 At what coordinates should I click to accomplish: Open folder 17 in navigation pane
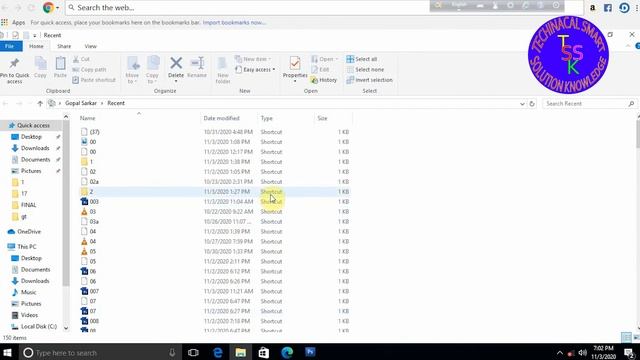[24, 193]
